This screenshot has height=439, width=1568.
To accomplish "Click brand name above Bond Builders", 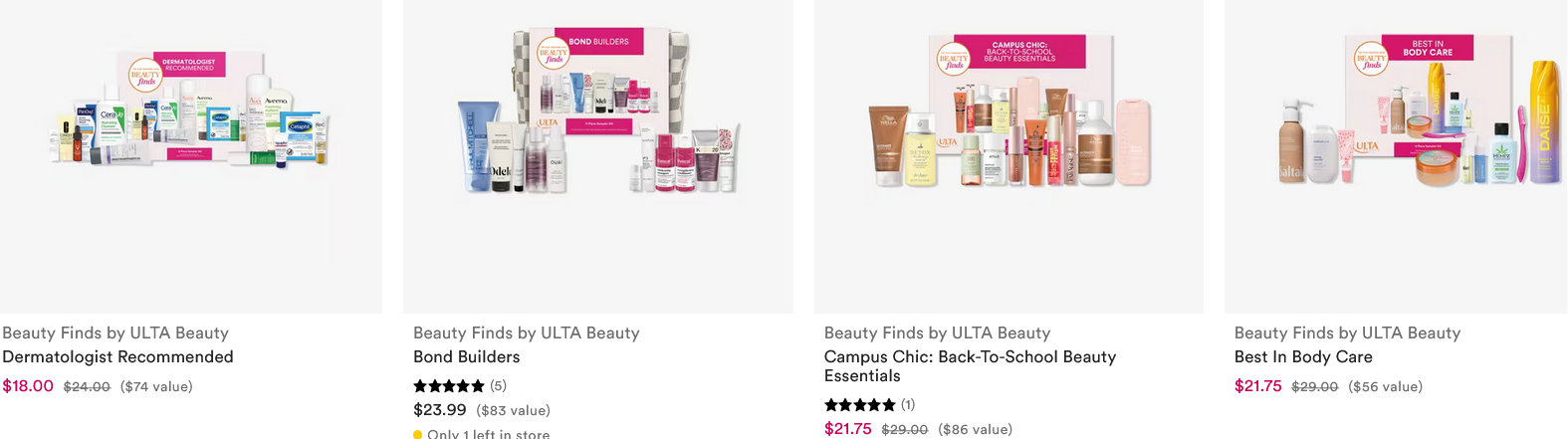I will tap(527, 332).
